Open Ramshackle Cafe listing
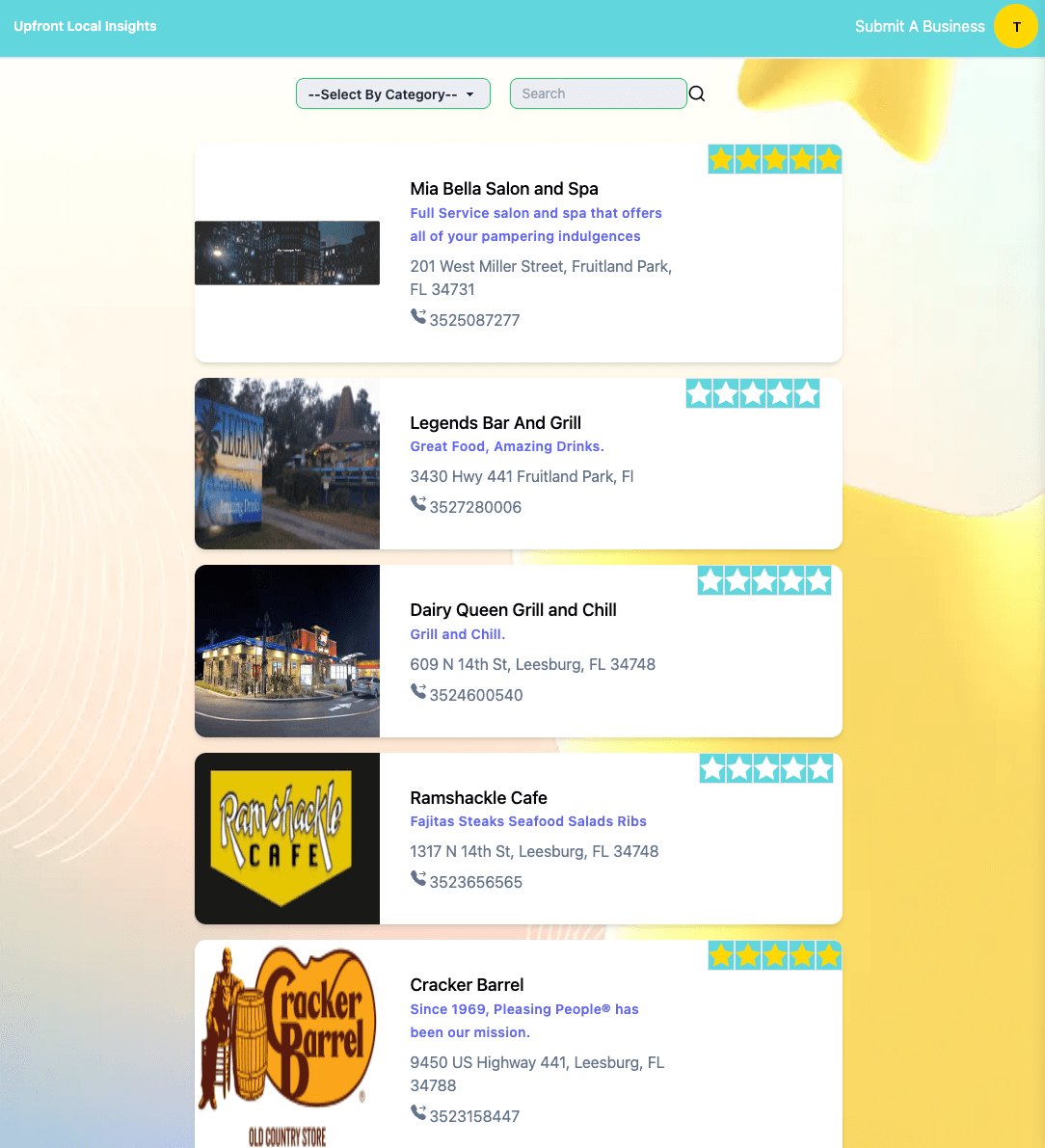 (x=479, y=798)
